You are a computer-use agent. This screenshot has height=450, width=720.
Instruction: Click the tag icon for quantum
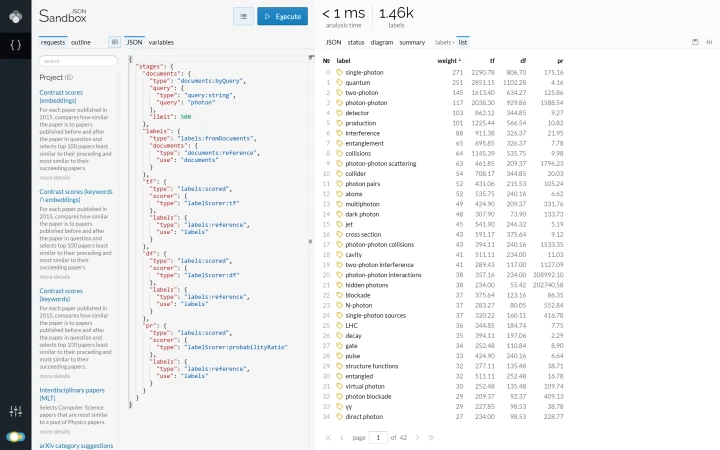[339, 83]
